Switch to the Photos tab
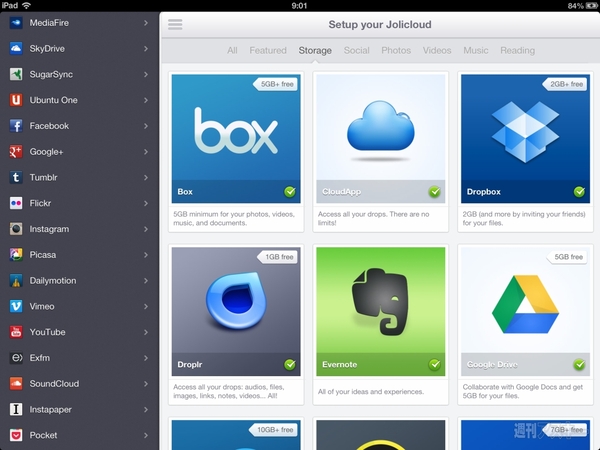The width and height of the screenshot is (600, 450). pos(396,50)
